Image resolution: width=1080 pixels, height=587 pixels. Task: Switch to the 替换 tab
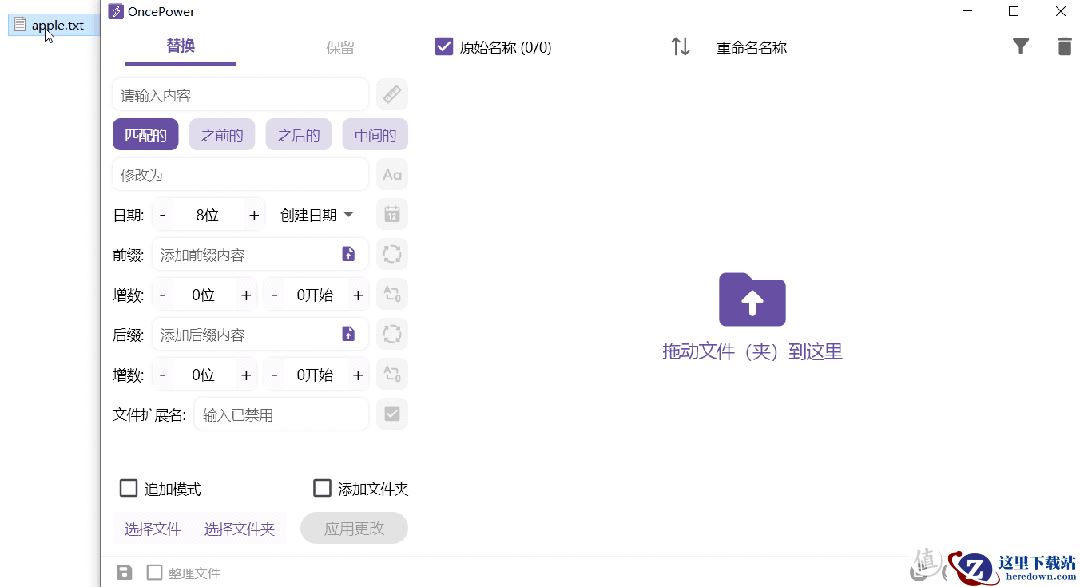pyautogui.click(x=180, y=46)
